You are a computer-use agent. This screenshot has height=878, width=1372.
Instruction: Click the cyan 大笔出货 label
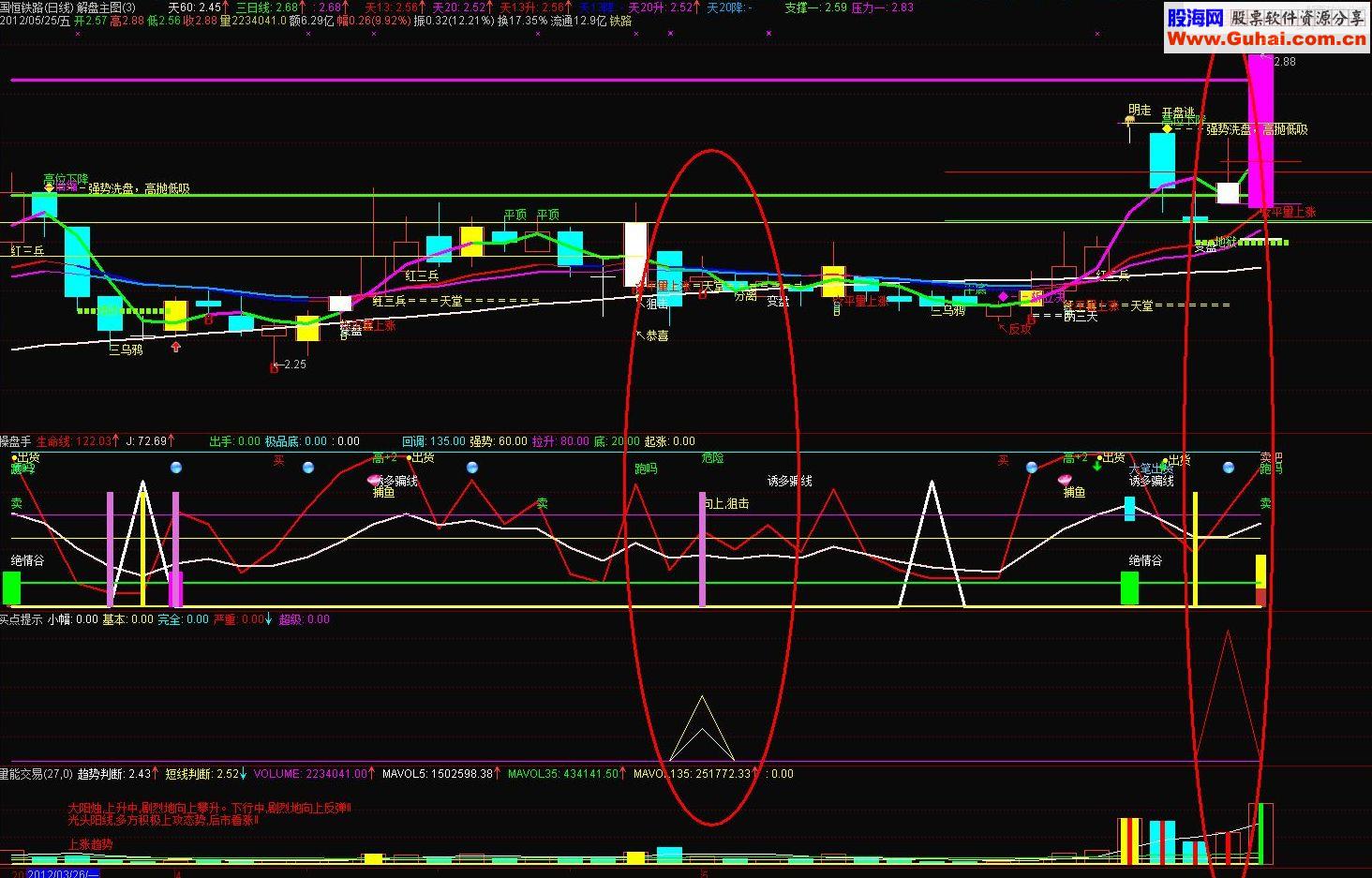[1151, 468]
